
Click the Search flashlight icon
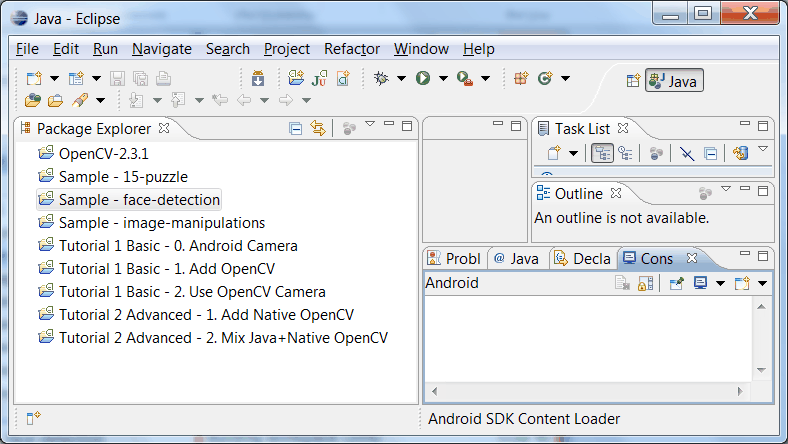(x=80, y=101)
